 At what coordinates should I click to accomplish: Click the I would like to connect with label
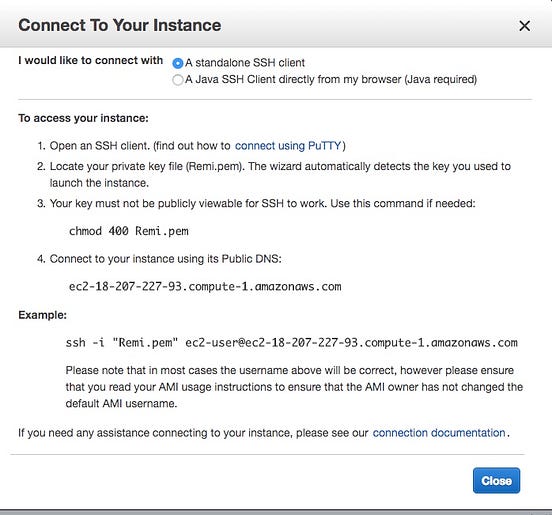(90, 61)
